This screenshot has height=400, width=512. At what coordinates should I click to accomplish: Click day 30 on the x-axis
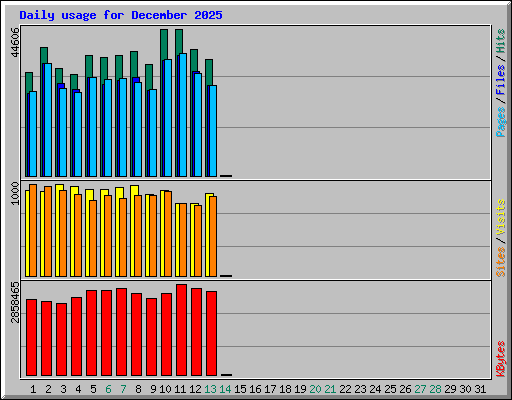click(x=465, y=389)
